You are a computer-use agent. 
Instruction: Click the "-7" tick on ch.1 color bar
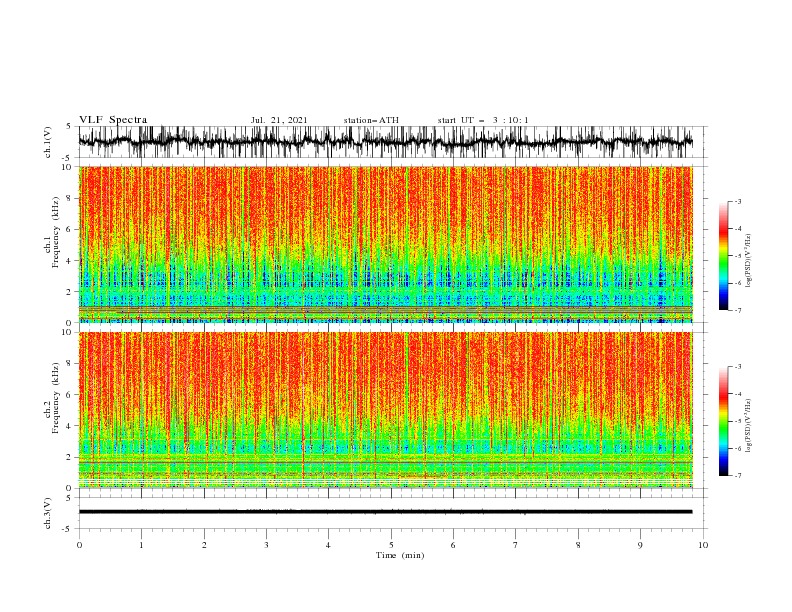coord(738,310)
